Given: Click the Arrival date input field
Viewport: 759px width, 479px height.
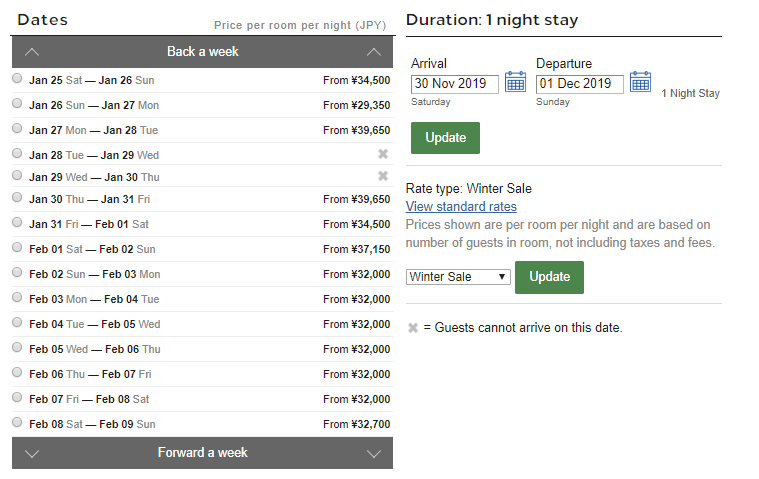Looking at the screenshot, I should [x=454, y=84].
